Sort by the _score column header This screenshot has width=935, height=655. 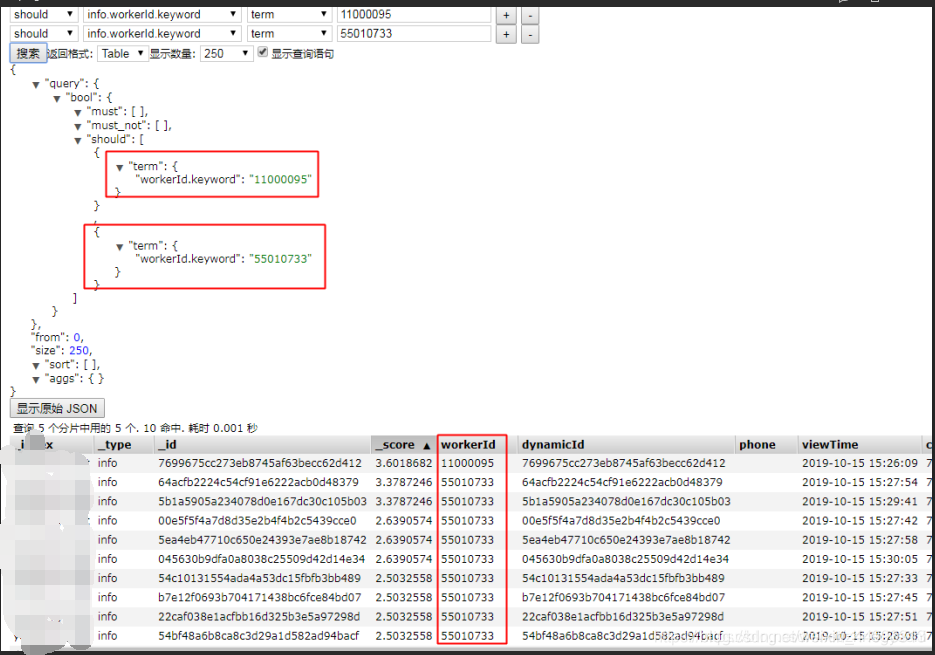(x=403, y=444)
